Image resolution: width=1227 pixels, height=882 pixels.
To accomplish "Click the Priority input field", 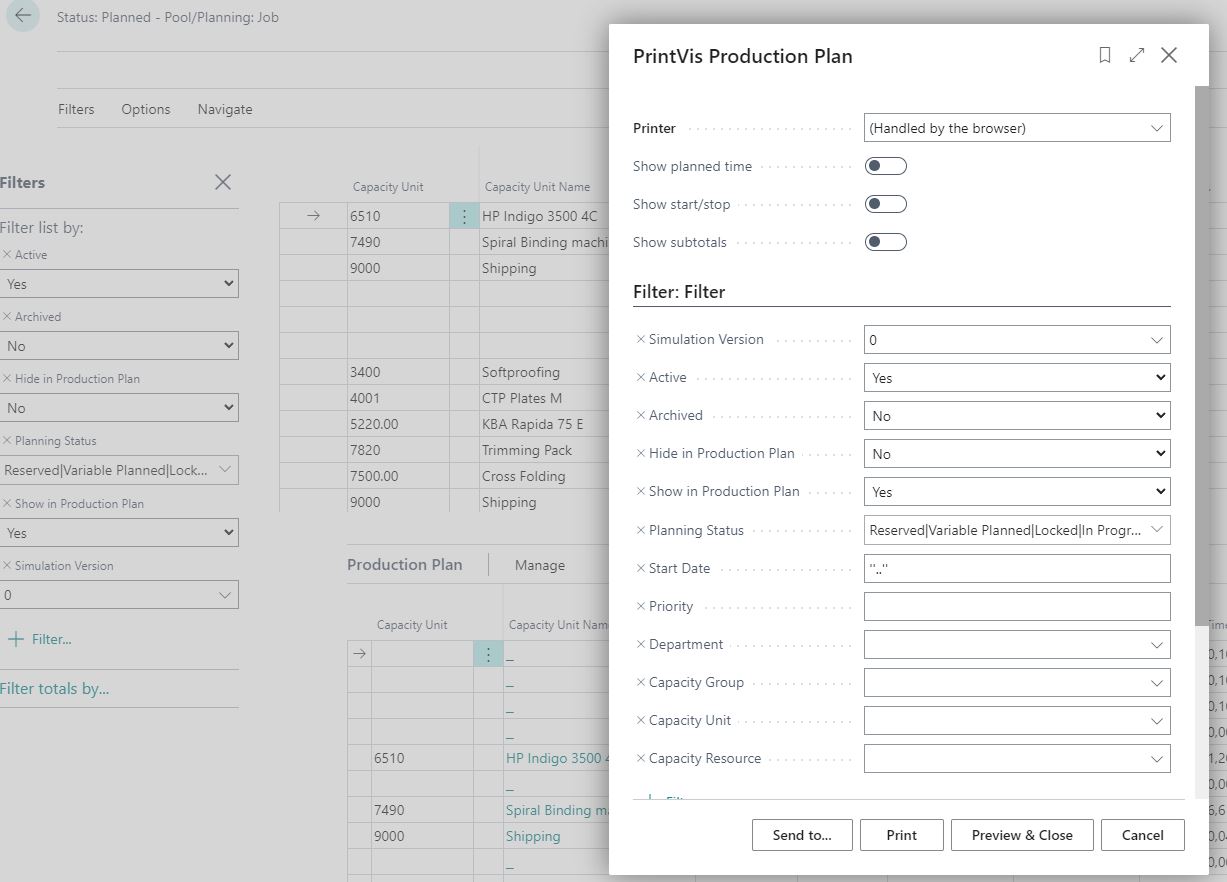I will (x=1016, y=607).
